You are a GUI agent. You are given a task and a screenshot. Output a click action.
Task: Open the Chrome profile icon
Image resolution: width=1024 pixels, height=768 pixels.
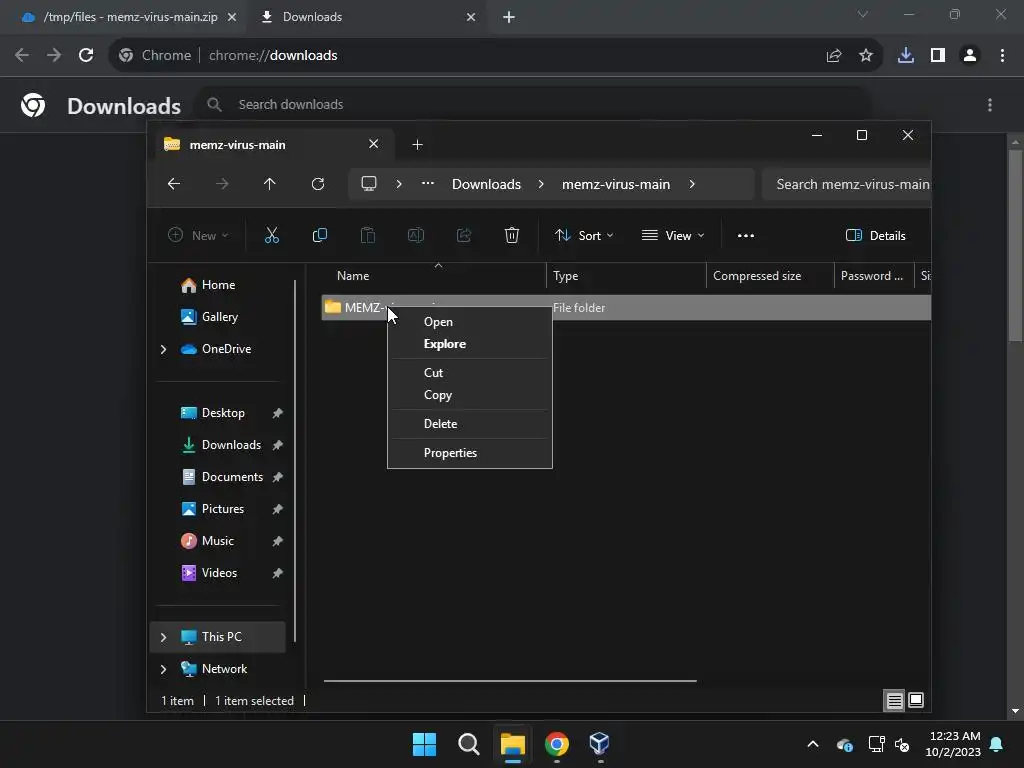pos(970,56)
